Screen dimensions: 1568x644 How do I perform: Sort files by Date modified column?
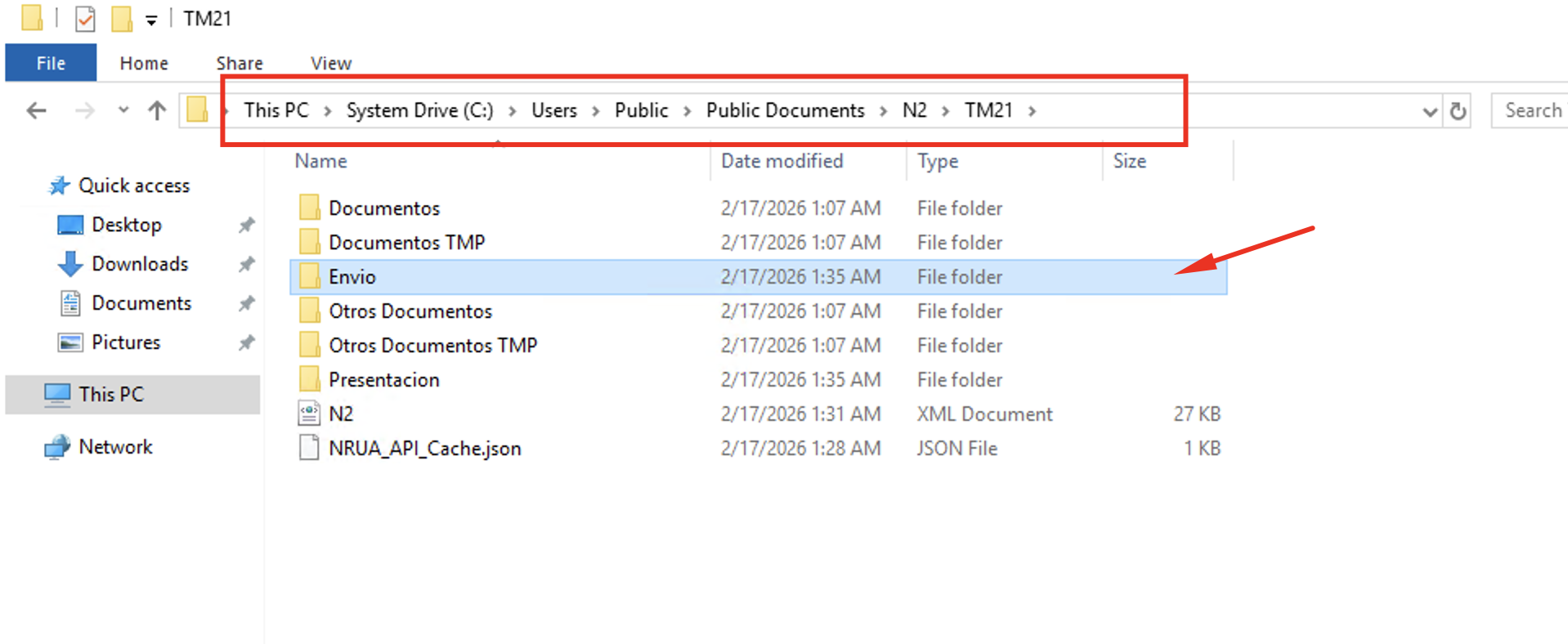(782, 161)
